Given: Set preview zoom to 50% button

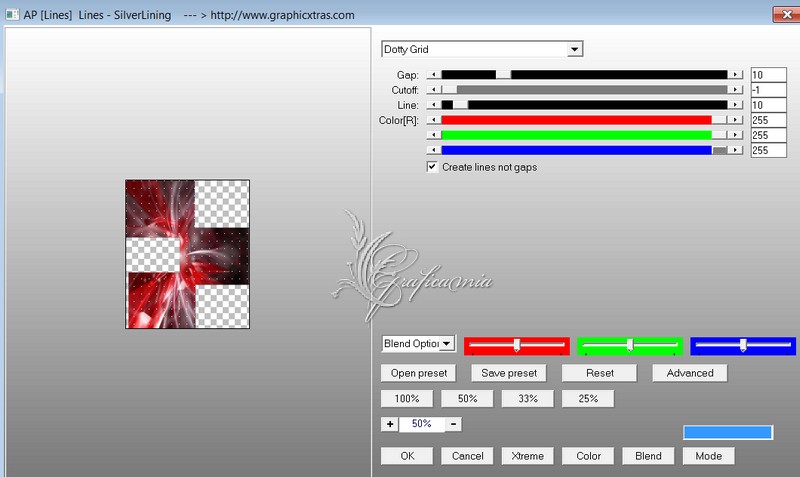Looking at the screenshot, I should pyautogui.click(x=467, y=398).
